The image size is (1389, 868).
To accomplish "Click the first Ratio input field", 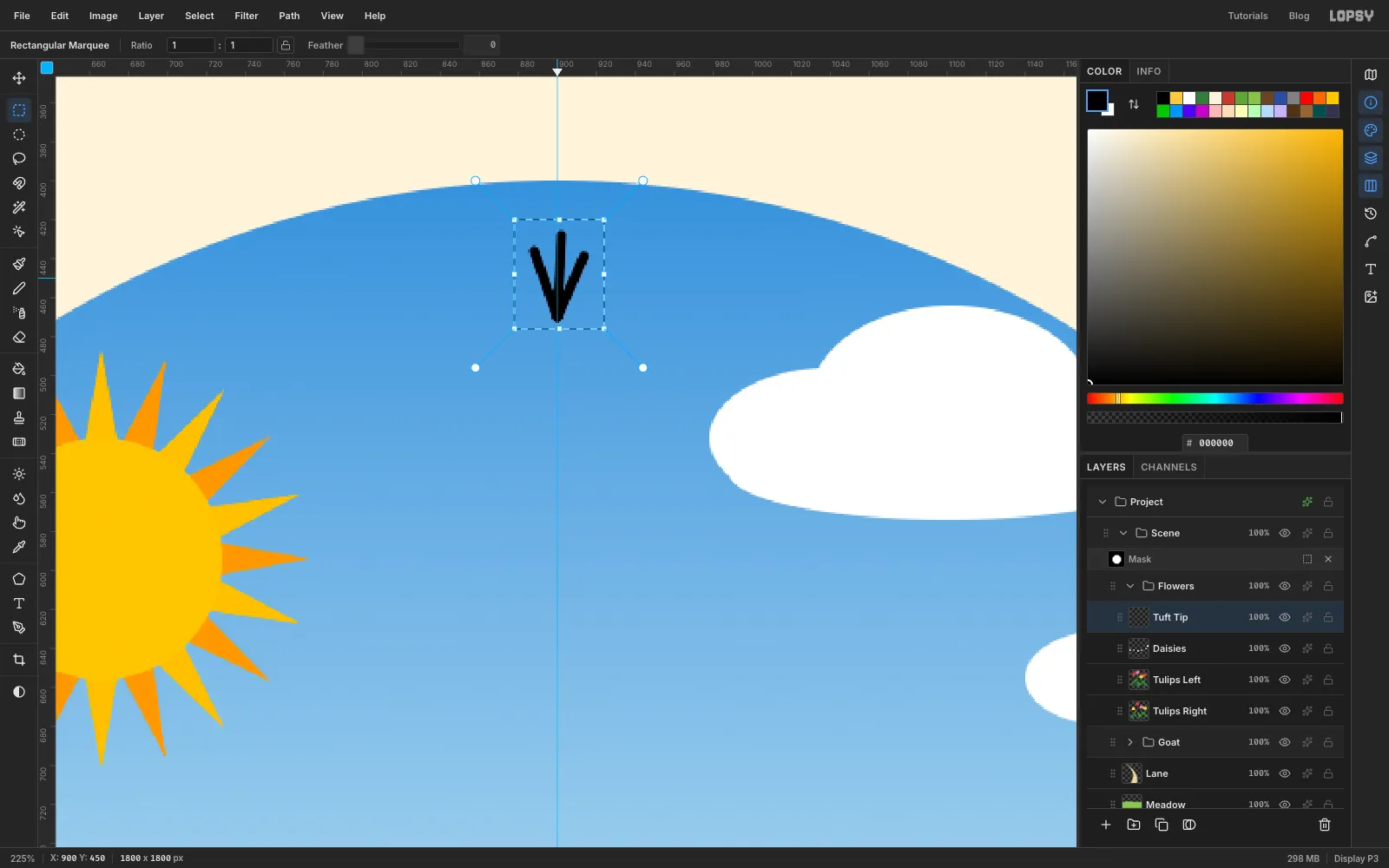I will [x=191, y=45].
